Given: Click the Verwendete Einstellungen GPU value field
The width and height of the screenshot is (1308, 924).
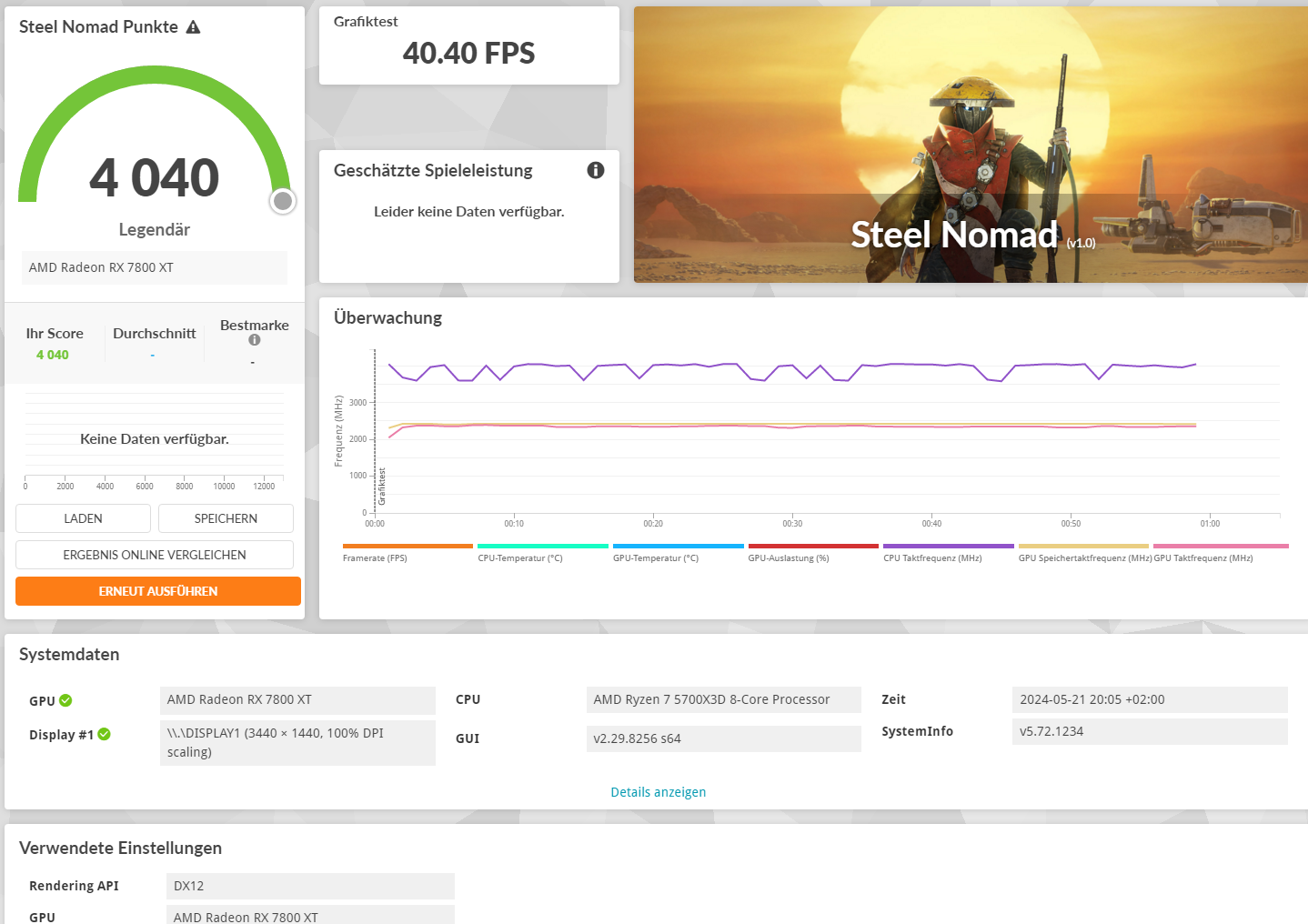Looking at the screenshot, I should click(x=310, y=915).
